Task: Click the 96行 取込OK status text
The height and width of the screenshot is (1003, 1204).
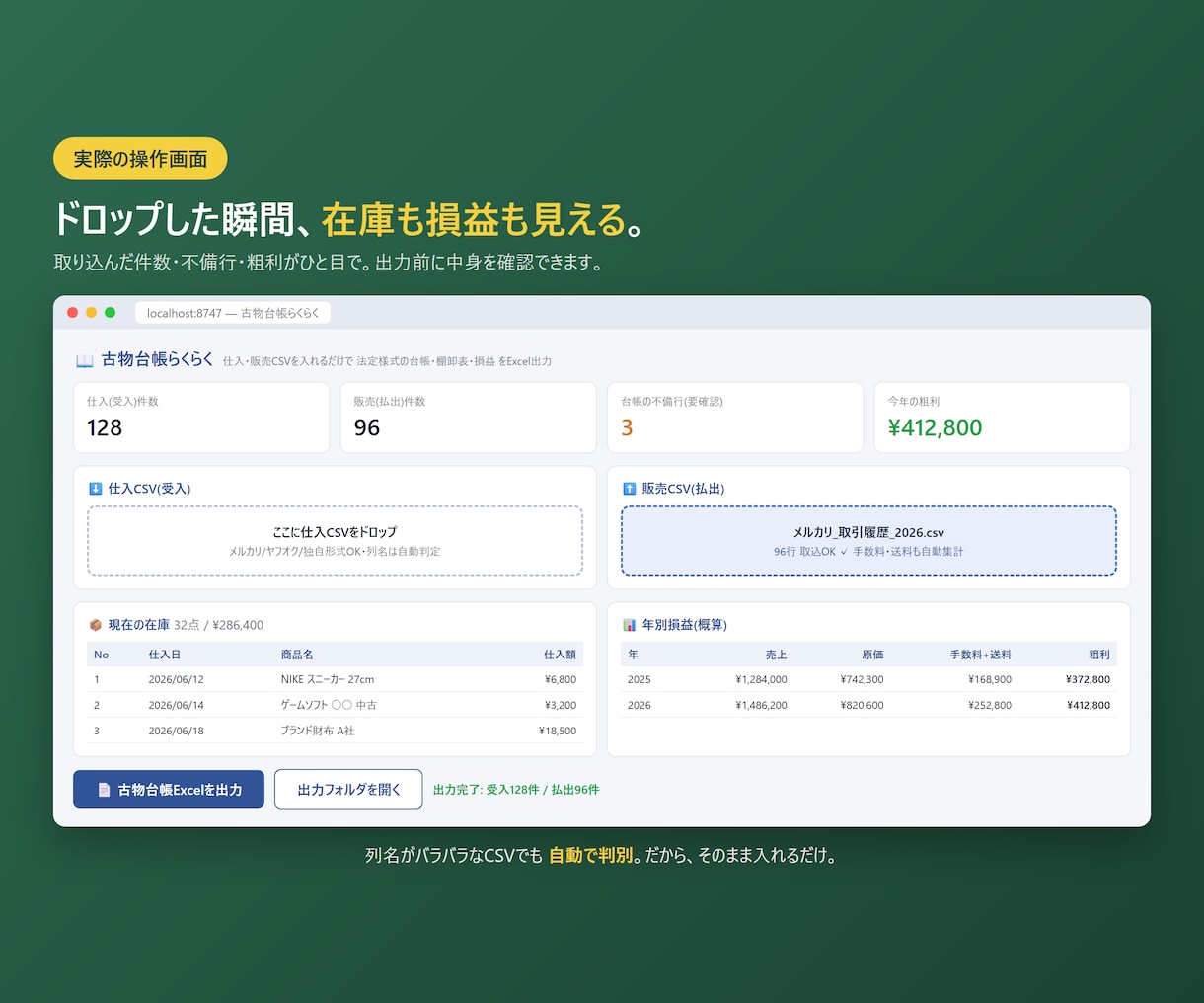Action: (804, 552)
